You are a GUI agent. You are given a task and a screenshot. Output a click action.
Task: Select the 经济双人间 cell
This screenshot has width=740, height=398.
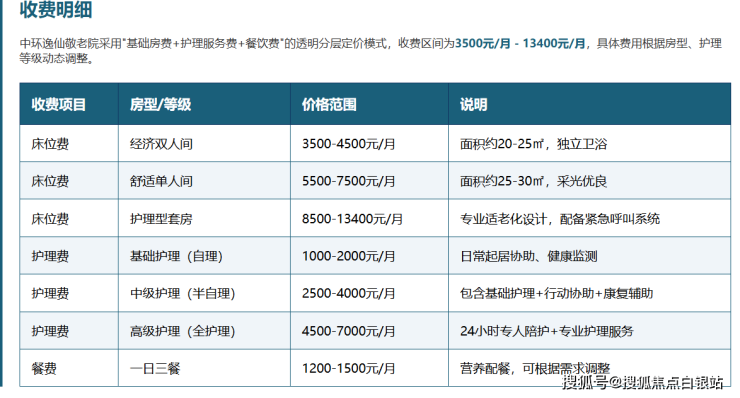204,144
